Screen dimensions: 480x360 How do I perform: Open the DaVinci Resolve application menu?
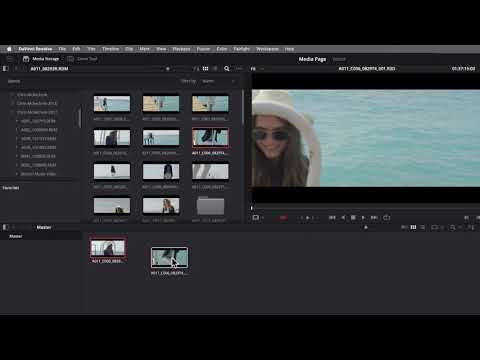(35, 49)
